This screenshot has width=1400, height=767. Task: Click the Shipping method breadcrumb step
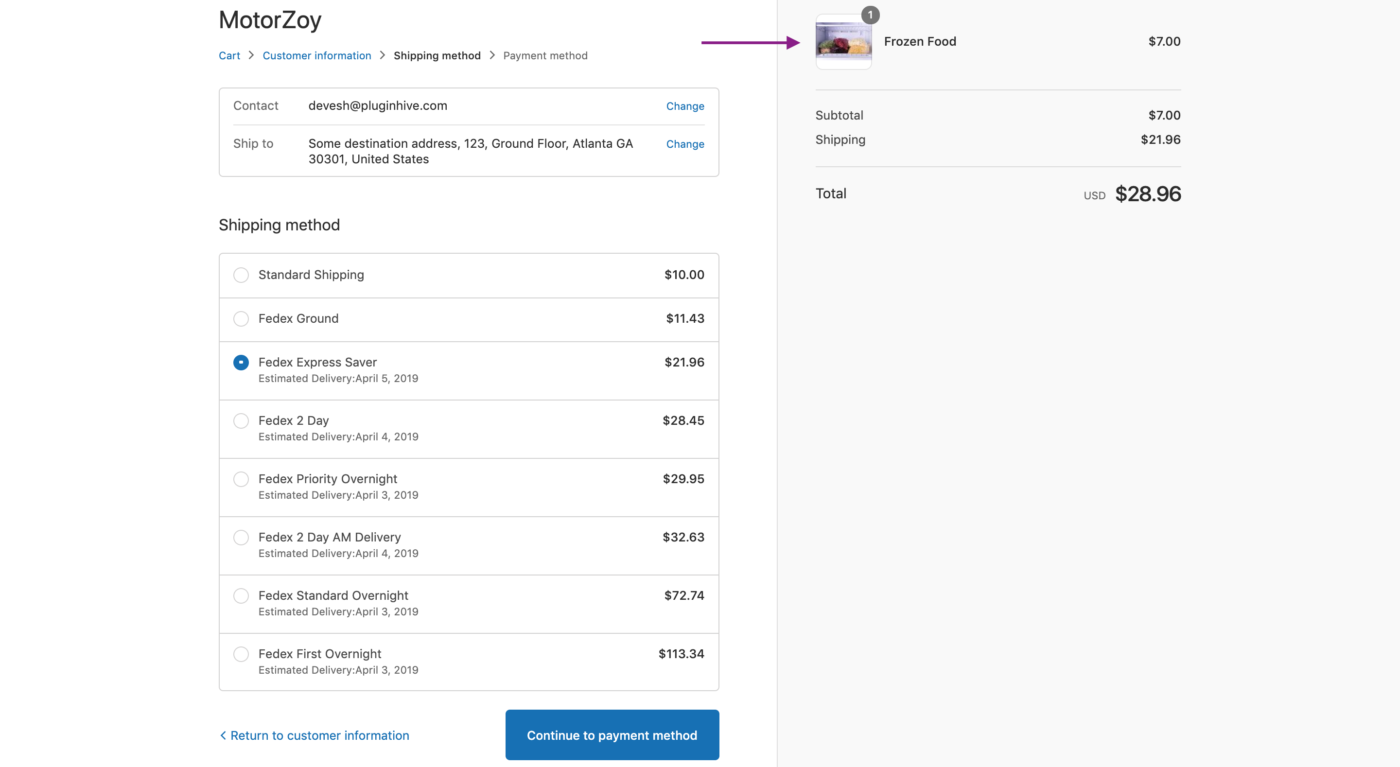(x=437, y=56)
